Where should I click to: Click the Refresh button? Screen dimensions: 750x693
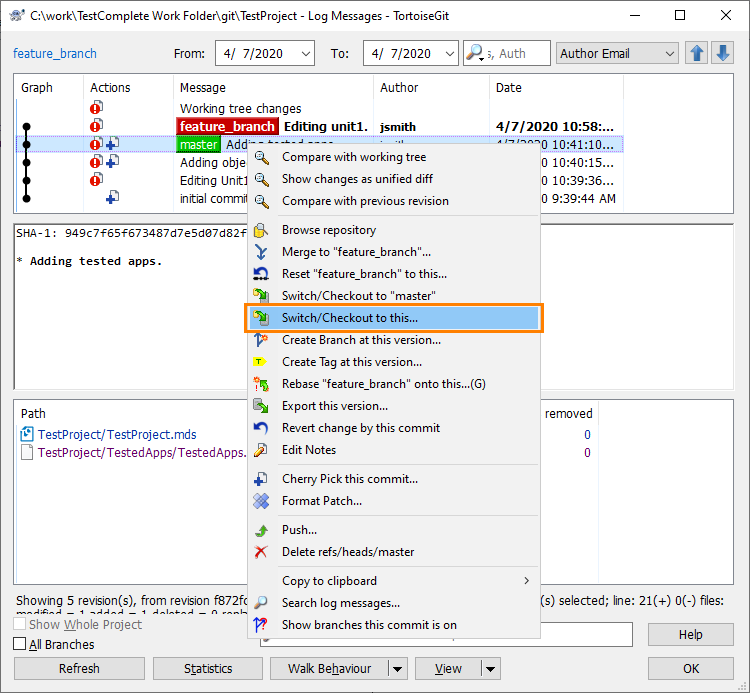pos(79,669)
